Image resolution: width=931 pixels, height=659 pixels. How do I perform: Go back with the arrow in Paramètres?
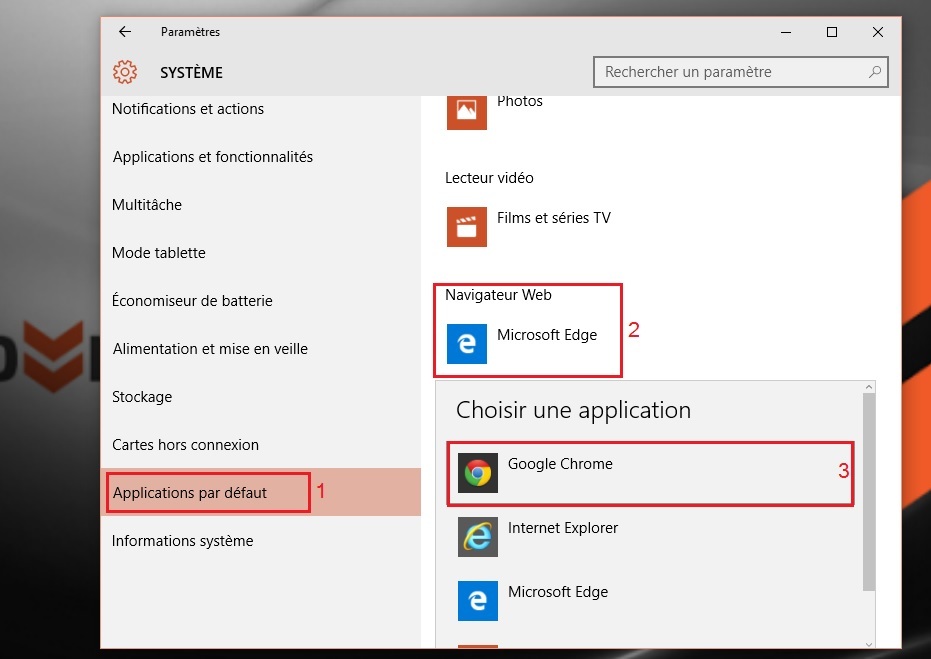tap(125, 31)
